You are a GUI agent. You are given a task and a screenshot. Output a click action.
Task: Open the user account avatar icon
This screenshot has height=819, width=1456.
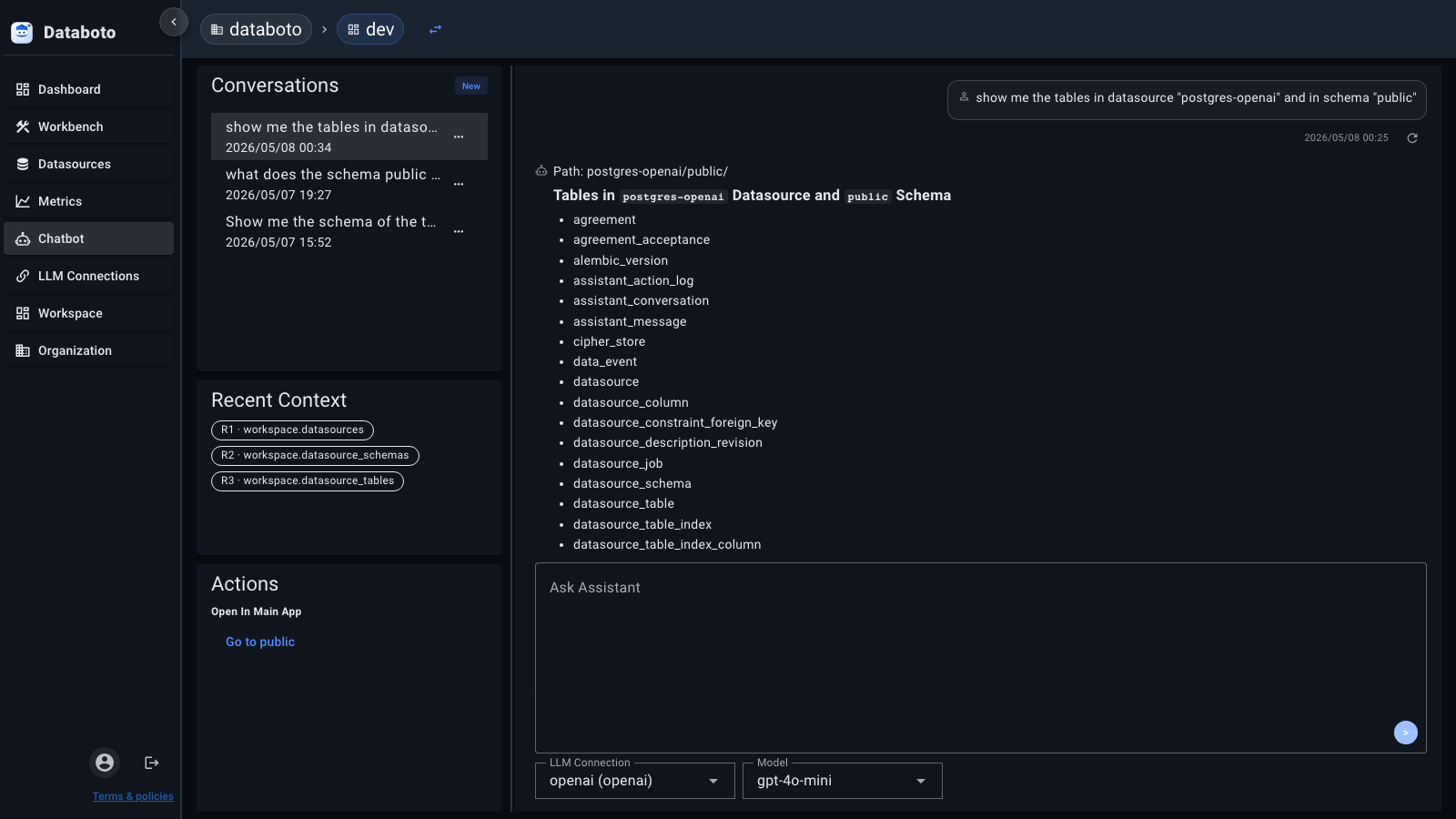point(105,763)
